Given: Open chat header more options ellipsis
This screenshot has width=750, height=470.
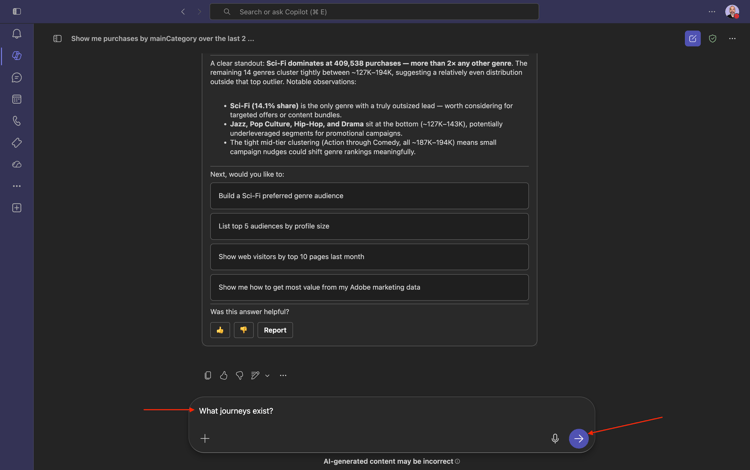Looking at the screenshot, I should [x=732, y=38].
